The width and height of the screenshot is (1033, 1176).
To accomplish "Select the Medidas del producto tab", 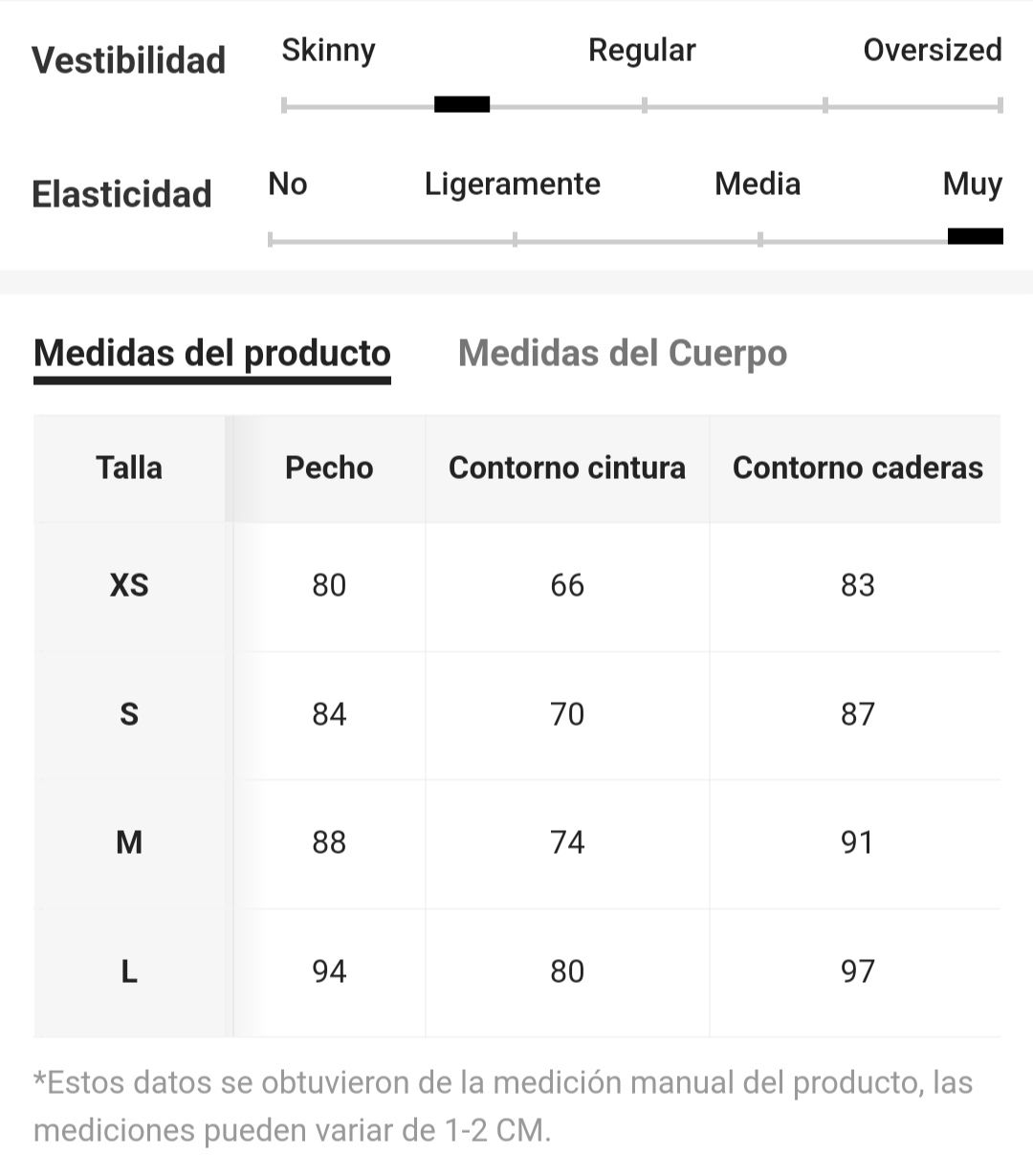I will (x=212, y=353).
